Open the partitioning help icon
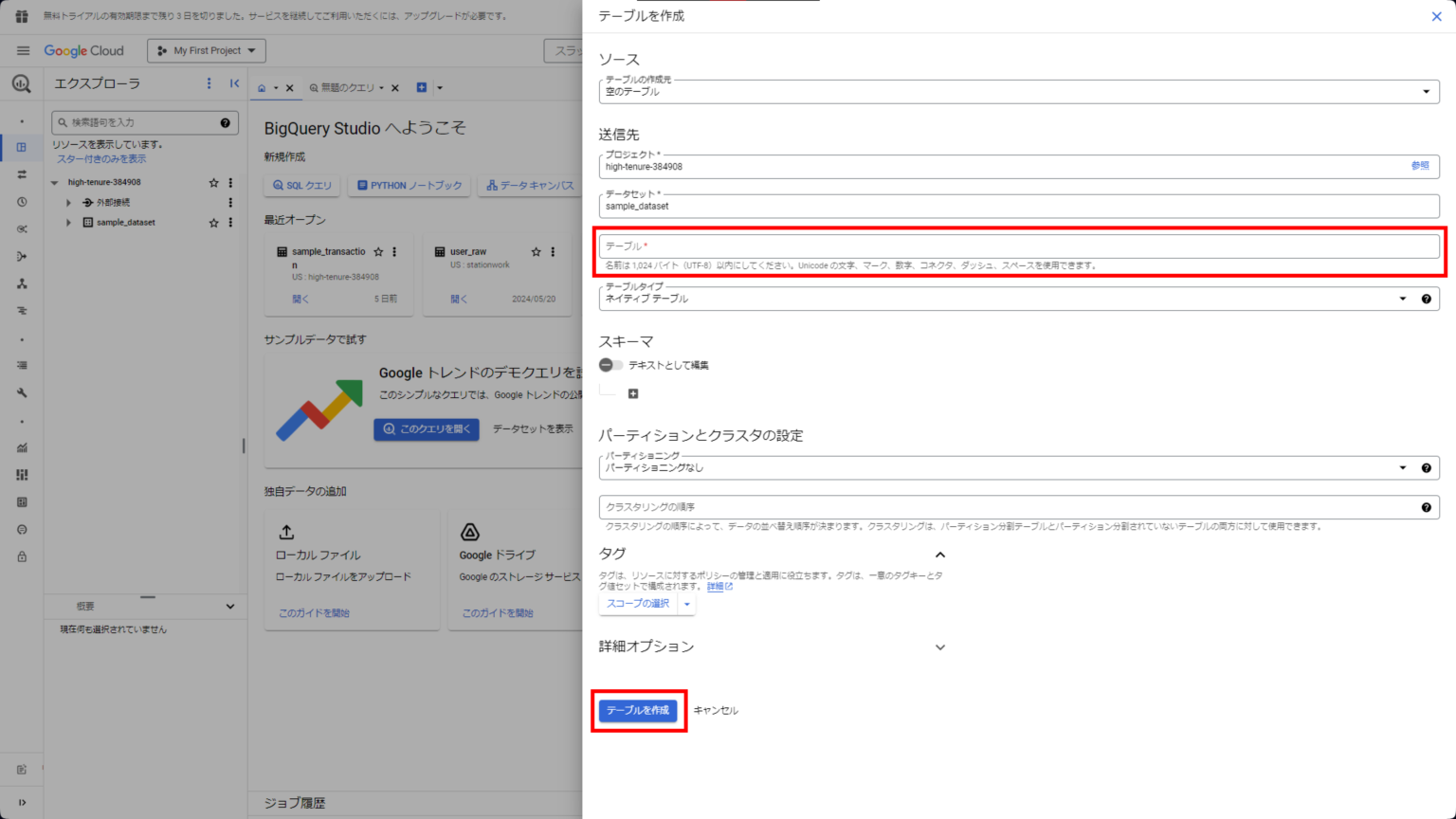The width and height of the screenshot is (1456, 819). (1427, 467)
